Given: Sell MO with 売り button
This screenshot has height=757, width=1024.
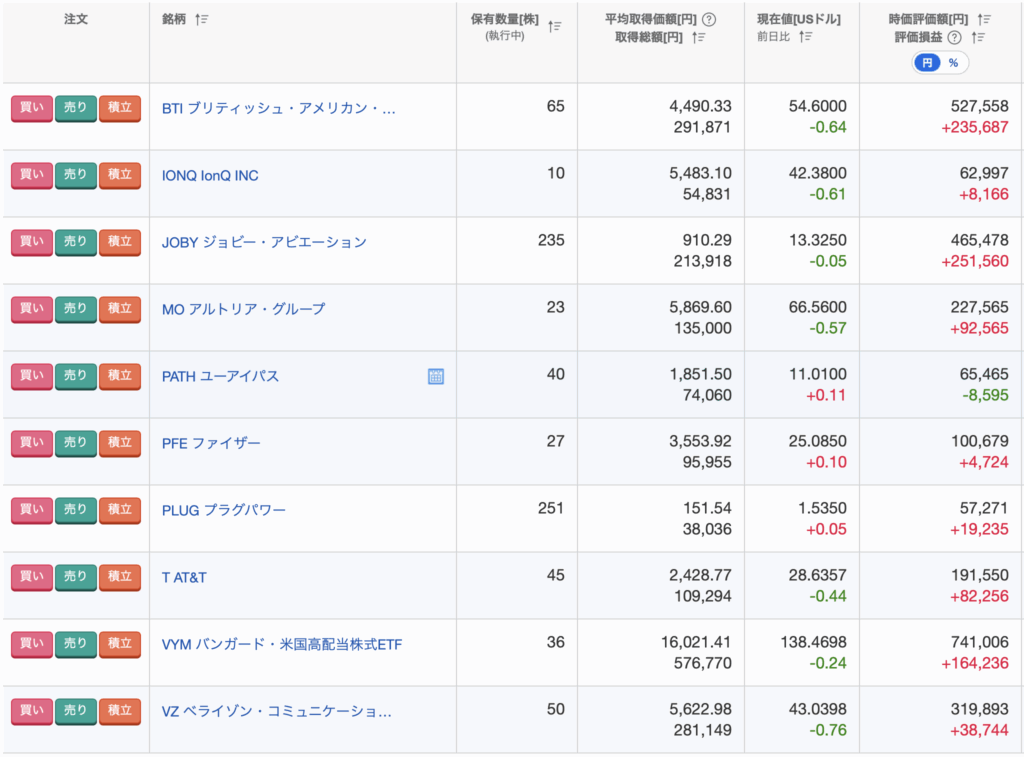Looking at the screenshot, I should coord(76,309).
